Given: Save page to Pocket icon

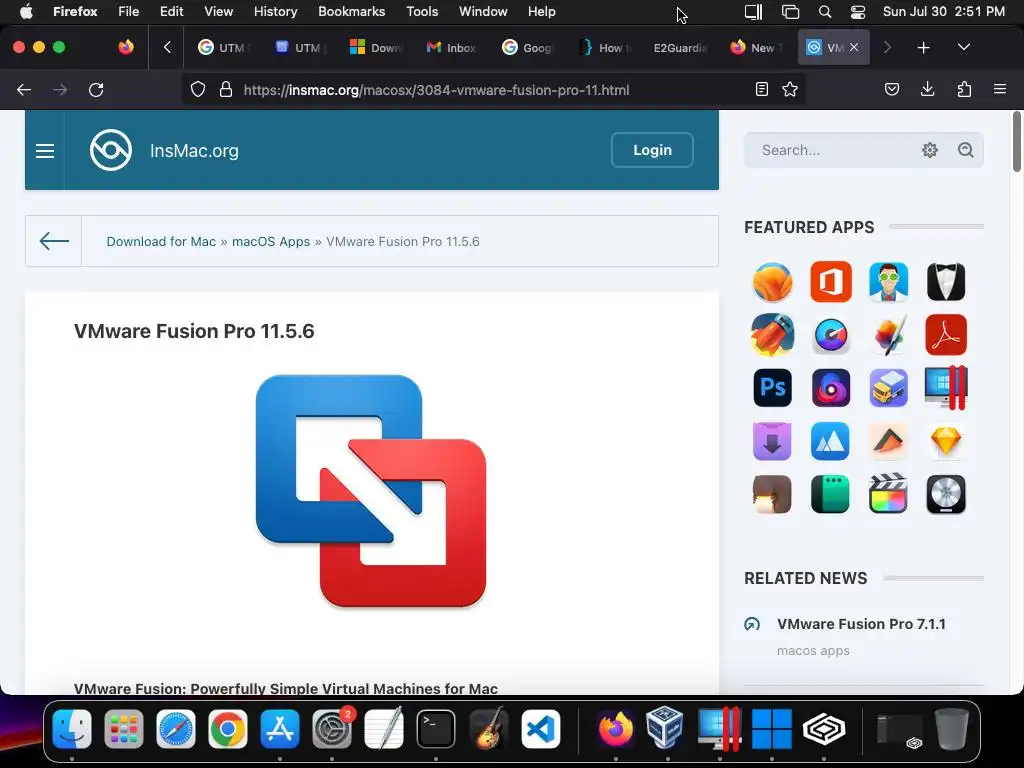Looking at the screenshot, I should coord(891,89).
